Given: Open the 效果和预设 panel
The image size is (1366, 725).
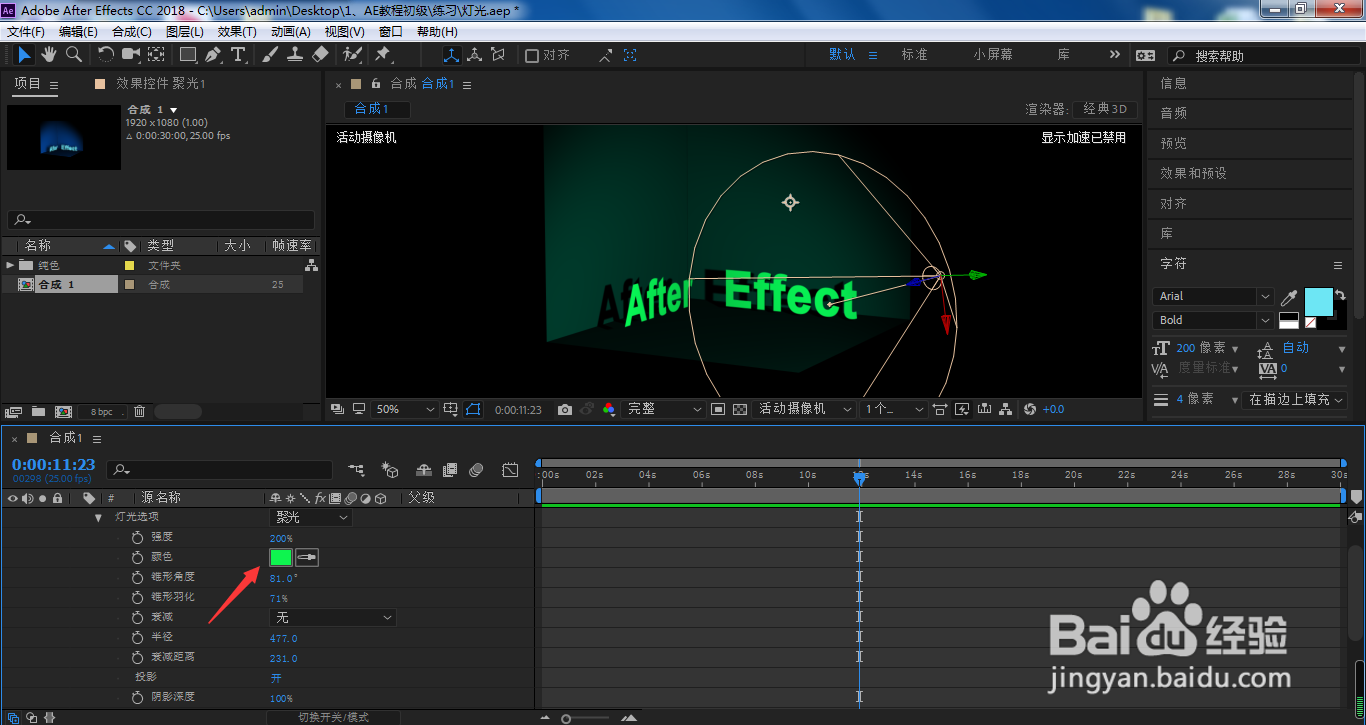Looking at the screenshot, I should pyautogui.click(x=1193, y=173).
